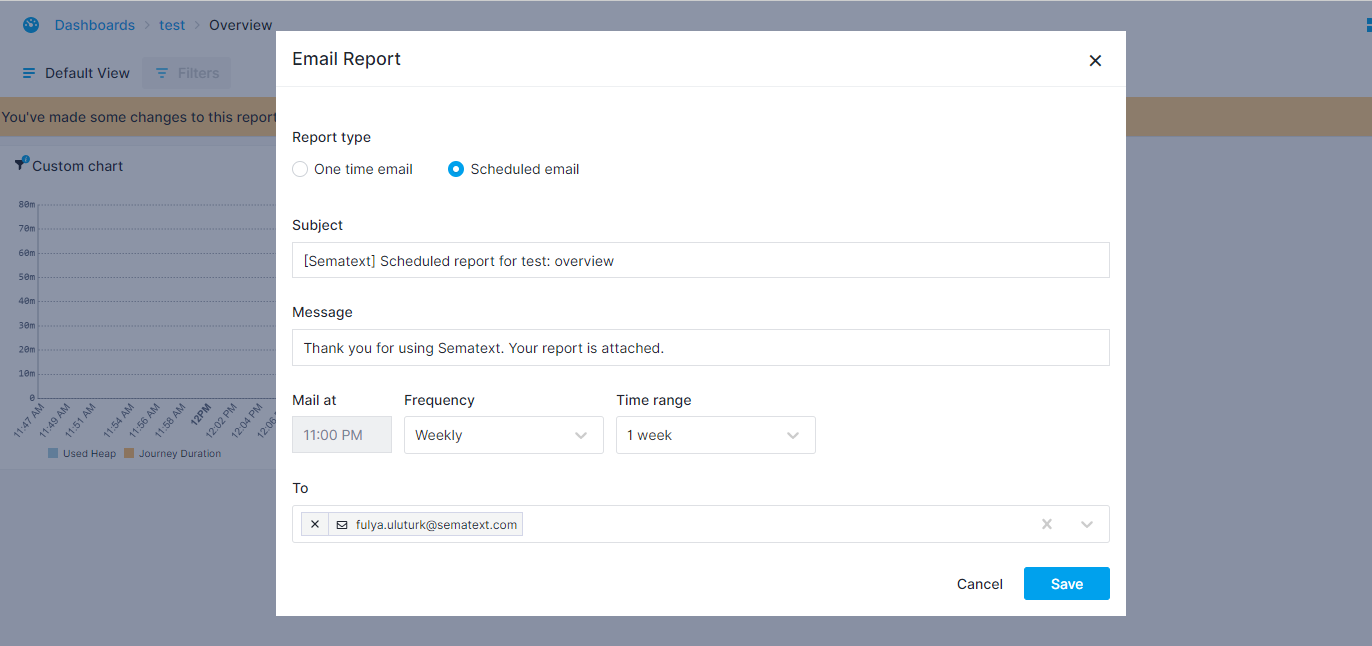Click the Message input field
Viewport: 1372px width, 646px height.
(701, 347)
